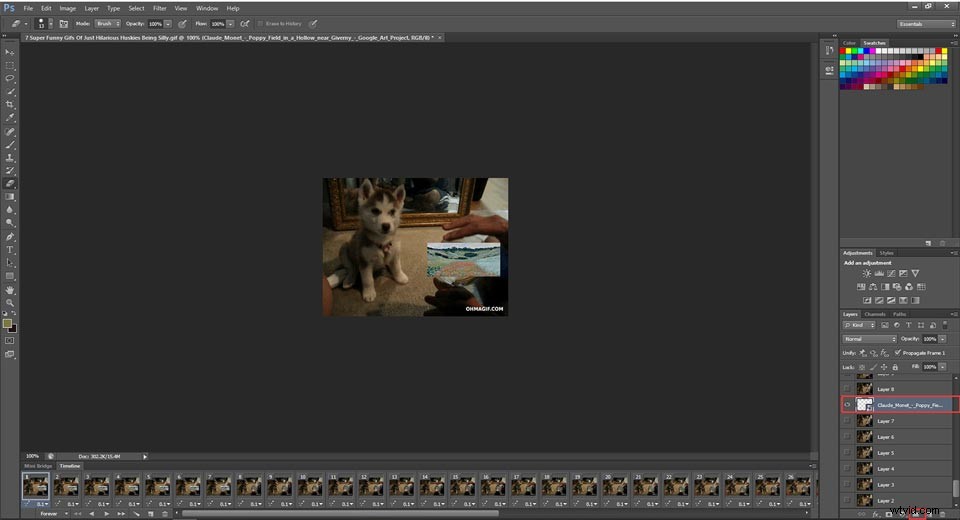
Task: Open the Opacity dropdown in options bar
Action: coord(168,24)
